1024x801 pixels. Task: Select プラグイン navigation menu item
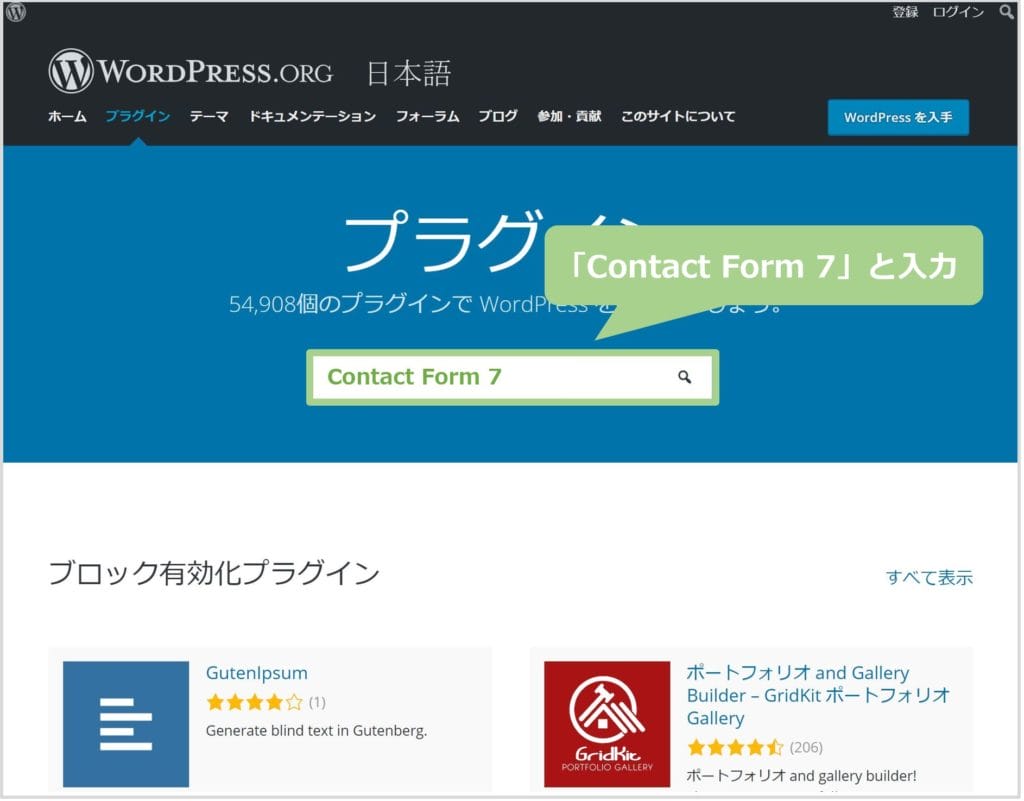click(x=138, y=117)
